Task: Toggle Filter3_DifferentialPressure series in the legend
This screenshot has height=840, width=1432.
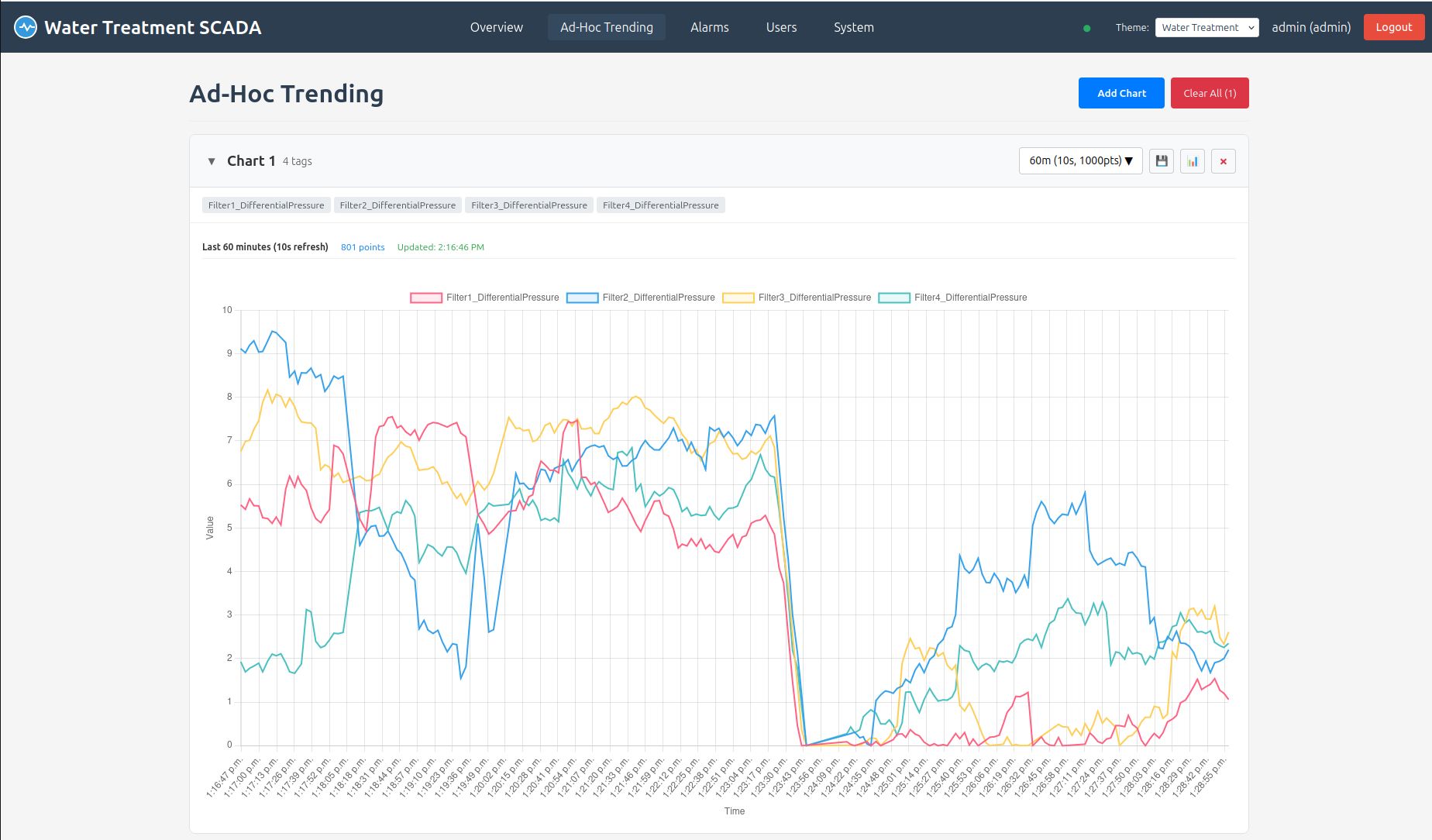Action: point(797,298)
